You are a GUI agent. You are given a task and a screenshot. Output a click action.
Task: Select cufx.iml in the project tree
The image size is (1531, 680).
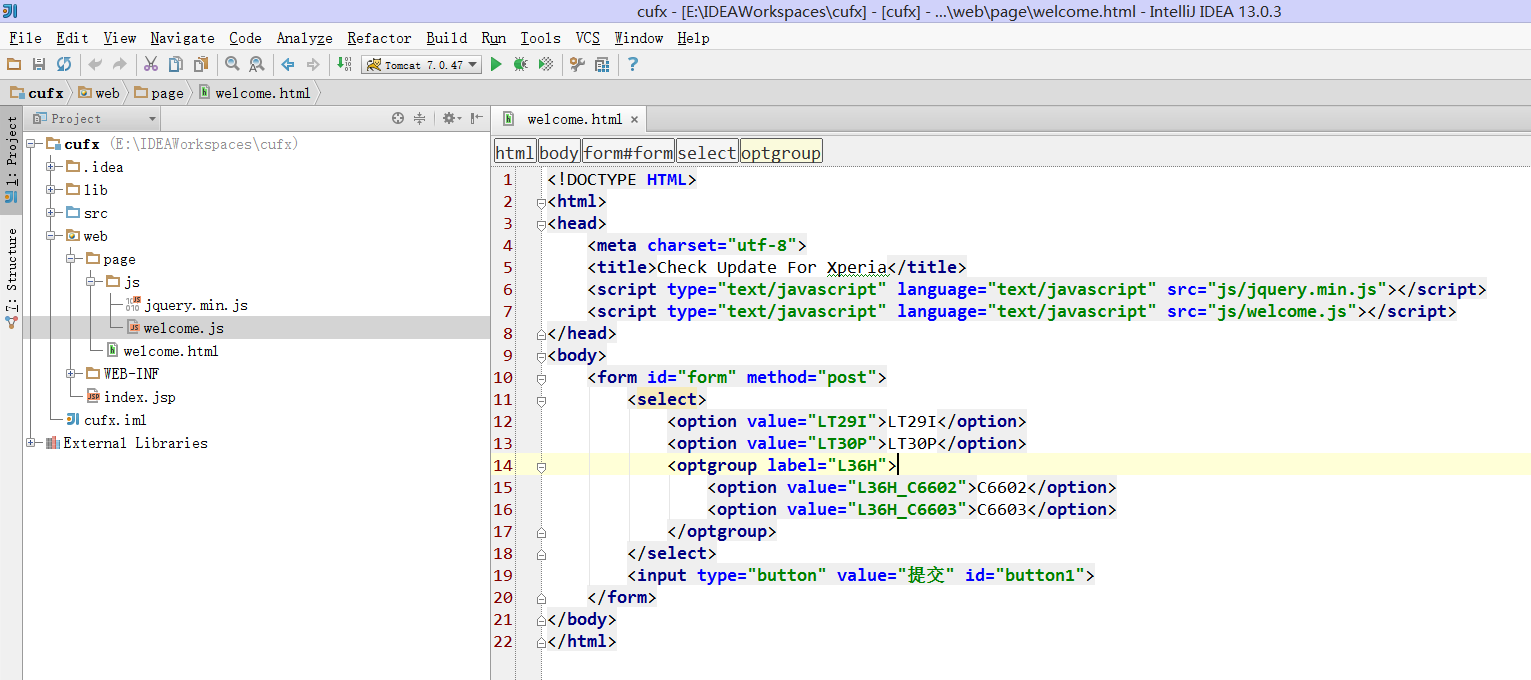click(x=106, y=420)
